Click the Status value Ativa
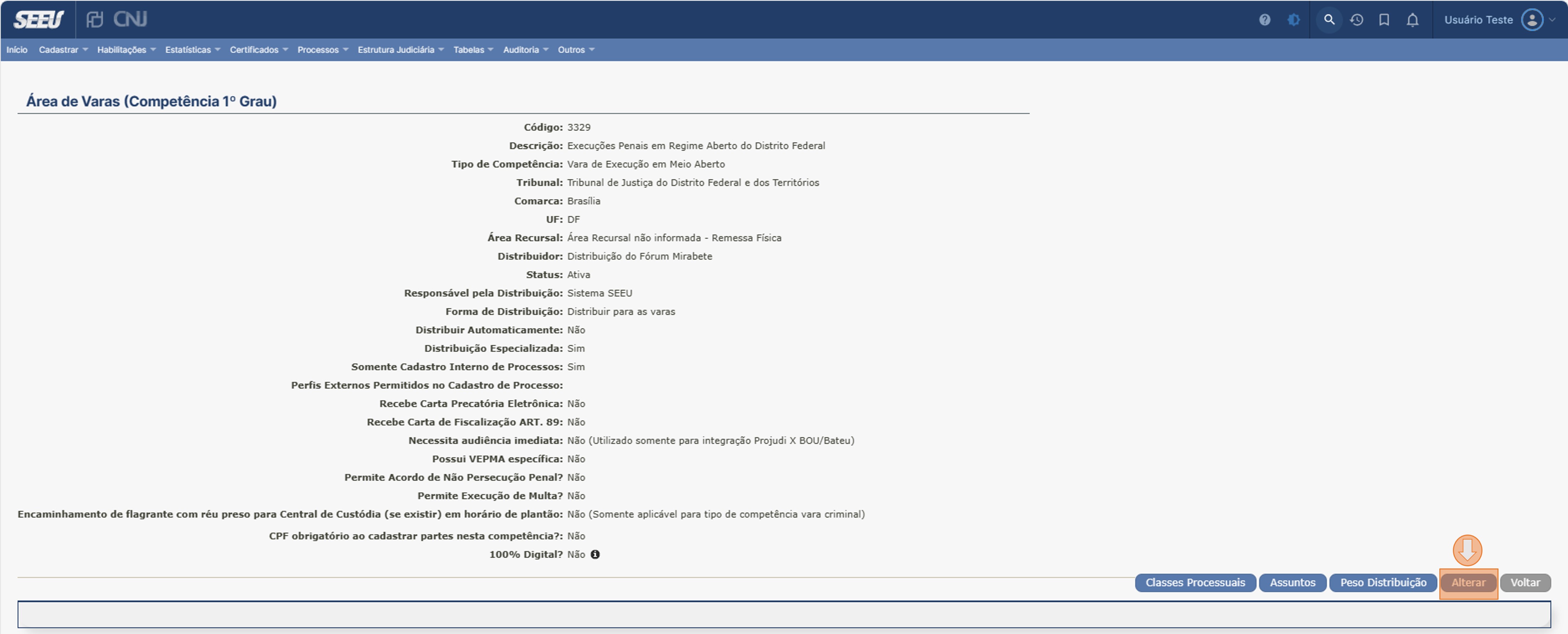This screenshot has height=634, width=1568. point(578,274)
